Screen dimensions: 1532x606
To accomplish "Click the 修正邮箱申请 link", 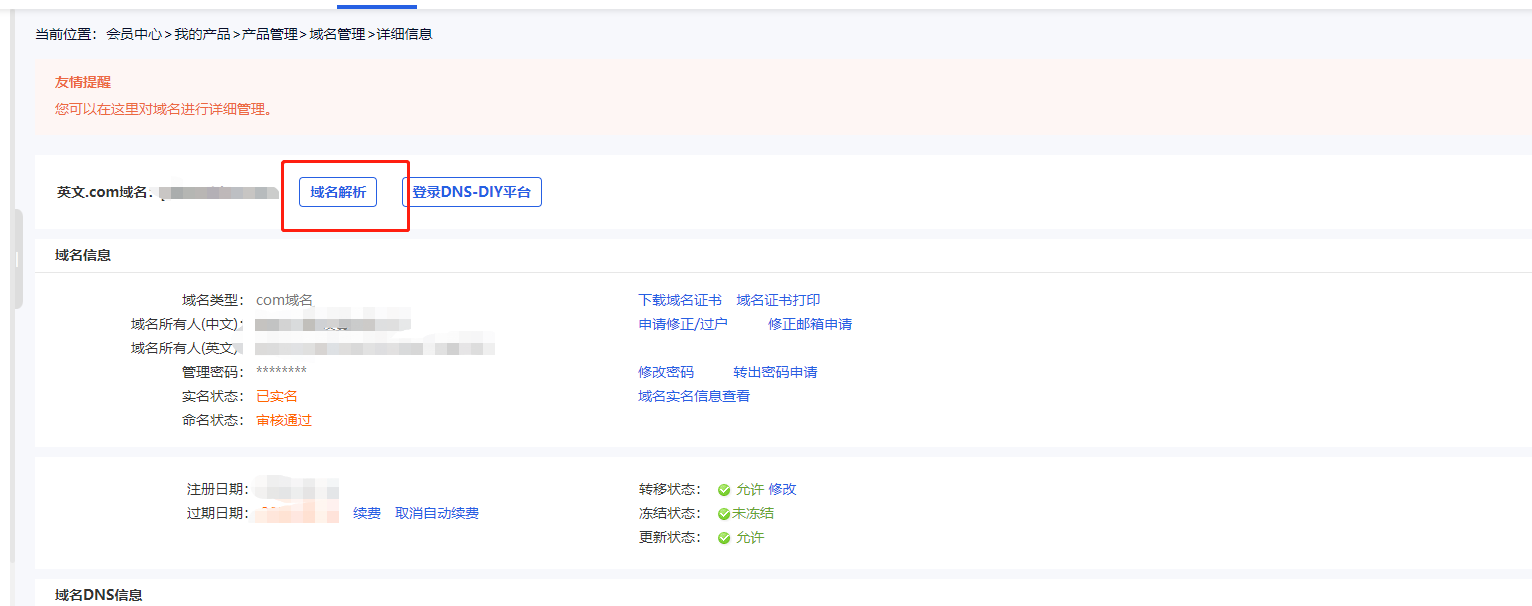I will click(x=810, y=324).
